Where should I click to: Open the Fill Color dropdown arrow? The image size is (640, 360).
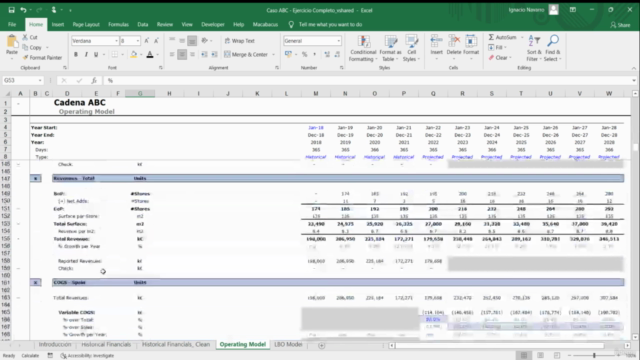pyautogui.click(x=141, y=54)
